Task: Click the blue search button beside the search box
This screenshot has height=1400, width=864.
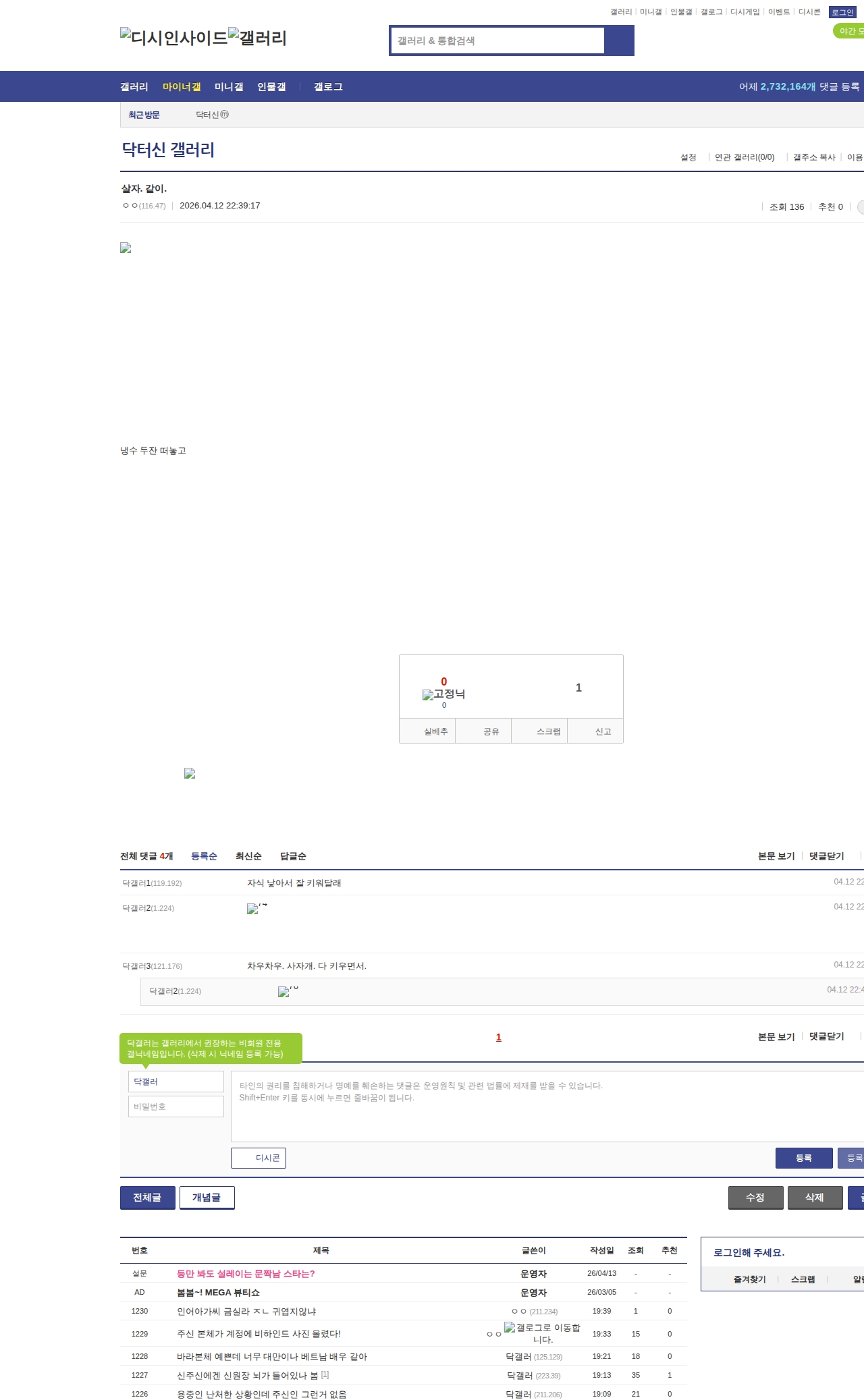Action: click(619, 40)
